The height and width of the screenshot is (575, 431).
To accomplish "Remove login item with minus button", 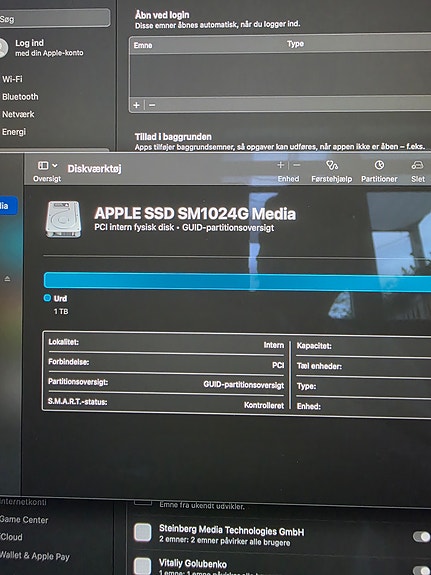I will (x=152, y=105).
